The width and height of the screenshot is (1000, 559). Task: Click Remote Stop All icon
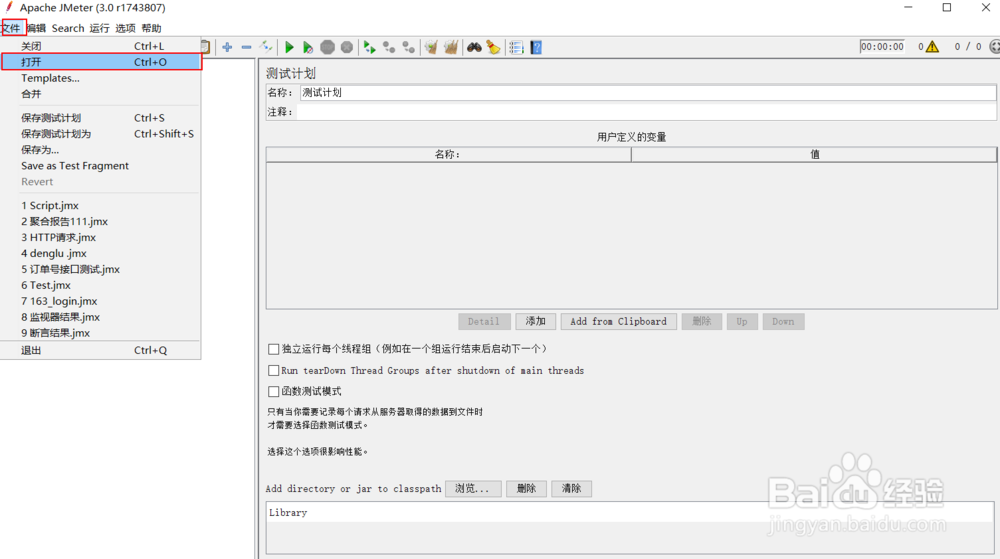pyautogui.click(x=388, y=47)
